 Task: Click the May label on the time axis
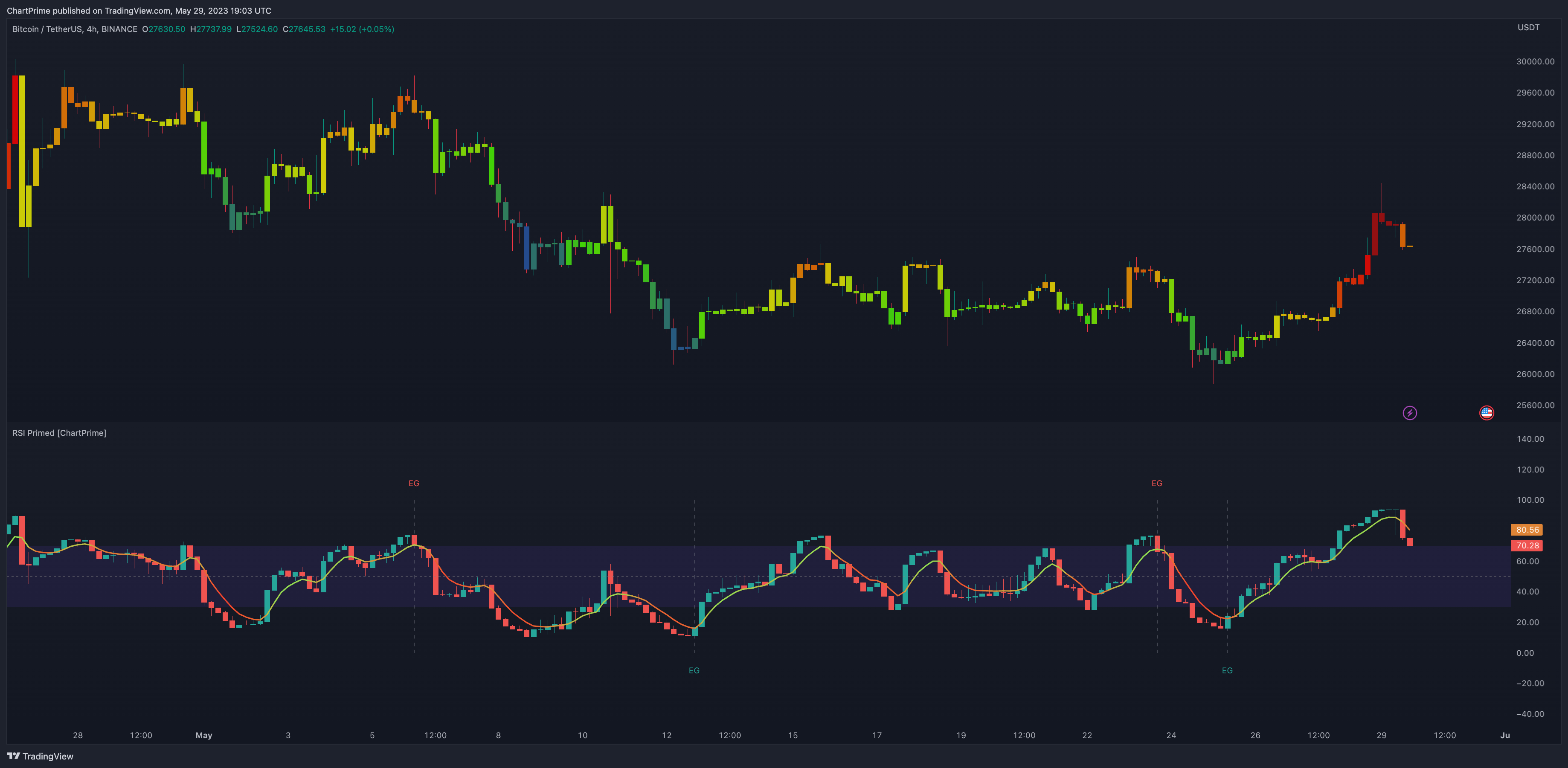[204, 735]
